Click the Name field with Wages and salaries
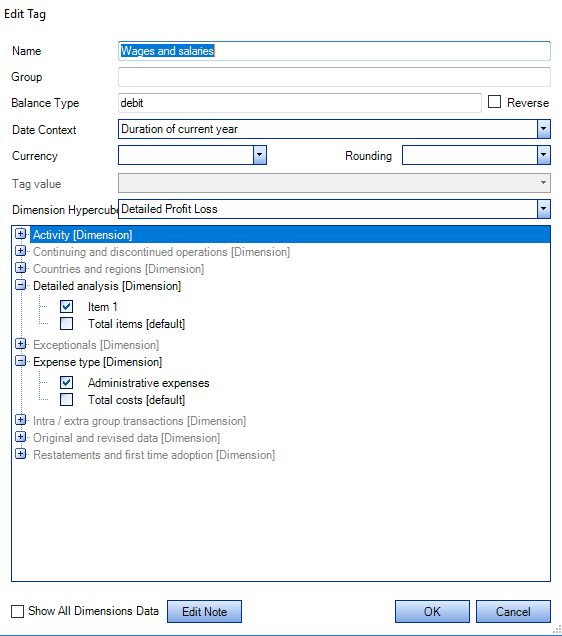Screen dimensions: 562x636 coord(334,51)
